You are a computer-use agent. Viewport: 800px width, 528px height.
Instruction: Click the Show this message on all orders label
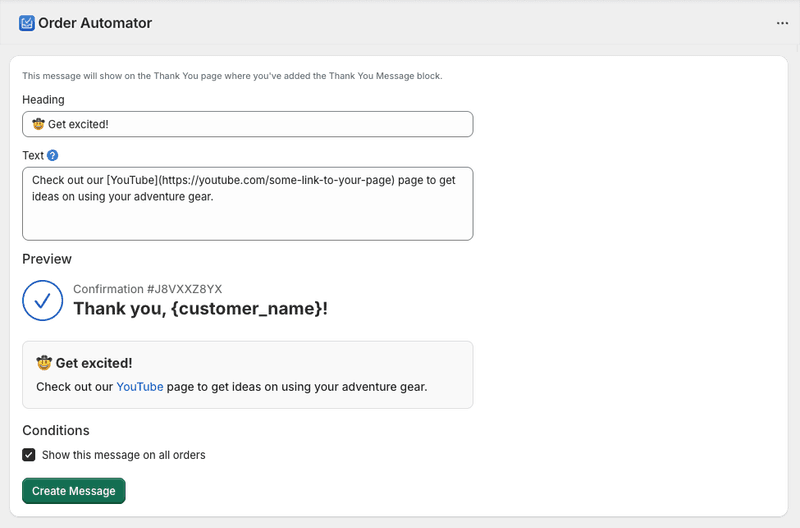[x=123, y=455]
